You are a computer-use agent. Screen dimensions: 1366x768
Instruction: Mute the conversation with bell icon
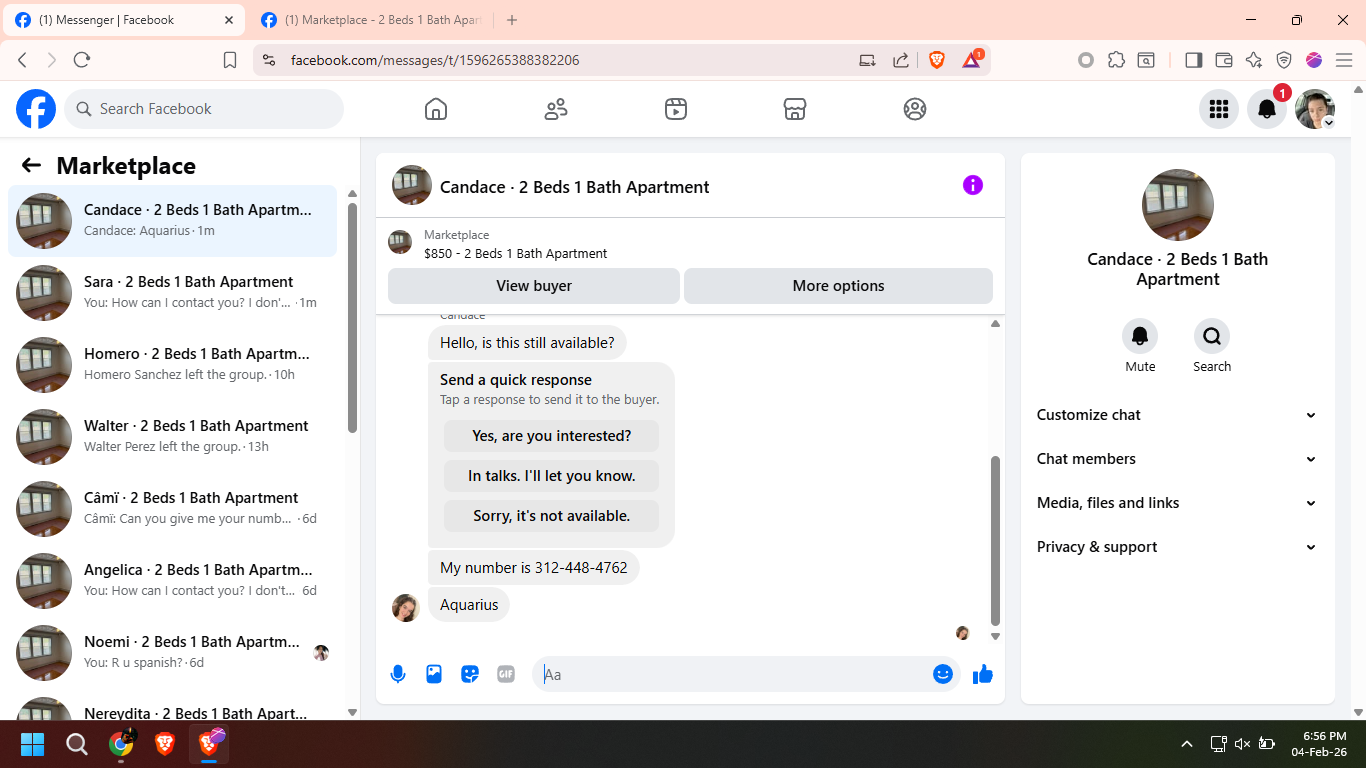click(x=1140, y=336)
